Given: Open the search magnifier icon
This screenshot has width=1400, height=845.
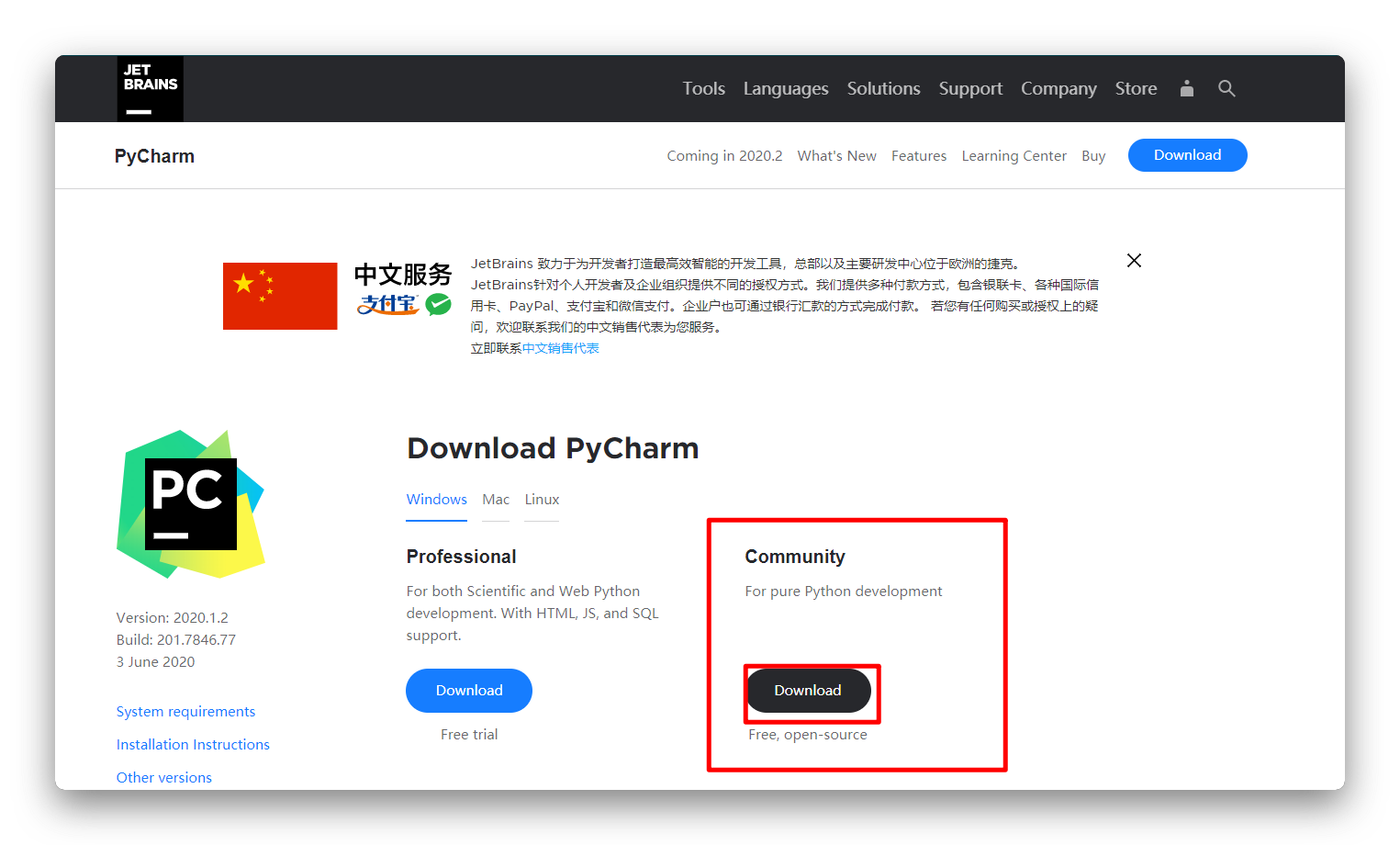Looking at the screenshot, I should pos(1226,88).
